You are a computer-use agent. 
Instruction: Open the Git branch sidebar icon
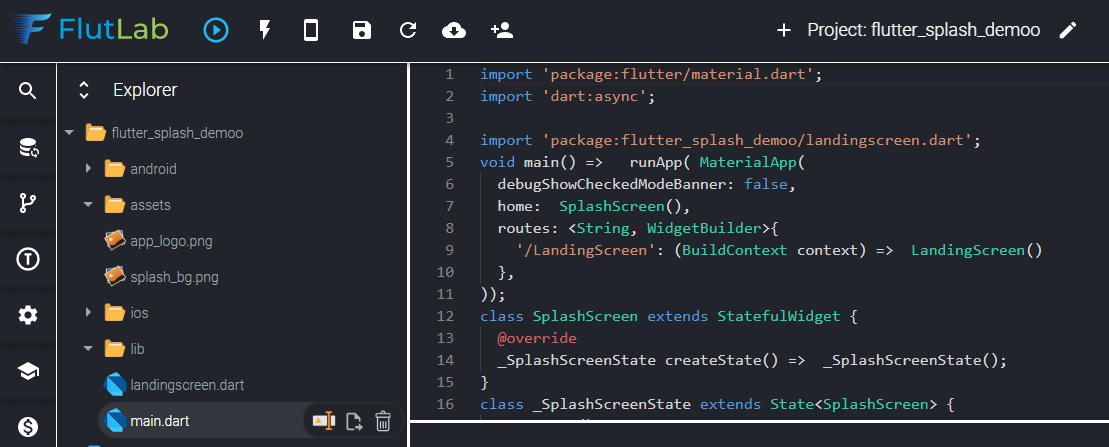click(28, 204)
